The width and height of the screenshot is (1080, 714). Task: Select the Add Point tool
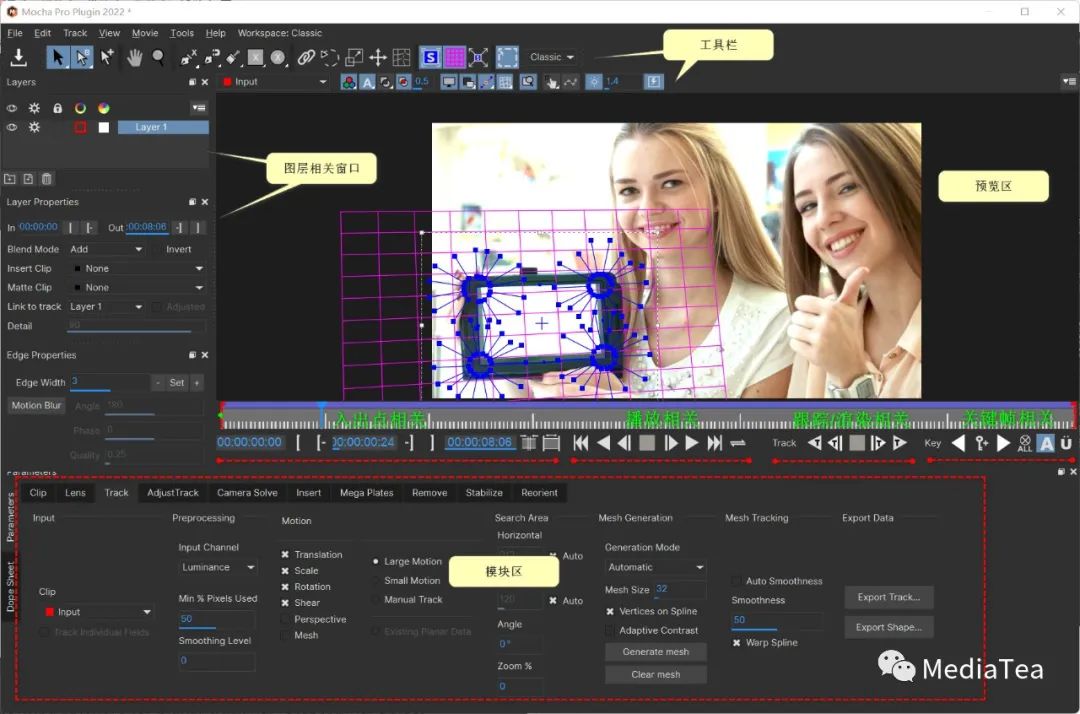(x=107, y=57)
